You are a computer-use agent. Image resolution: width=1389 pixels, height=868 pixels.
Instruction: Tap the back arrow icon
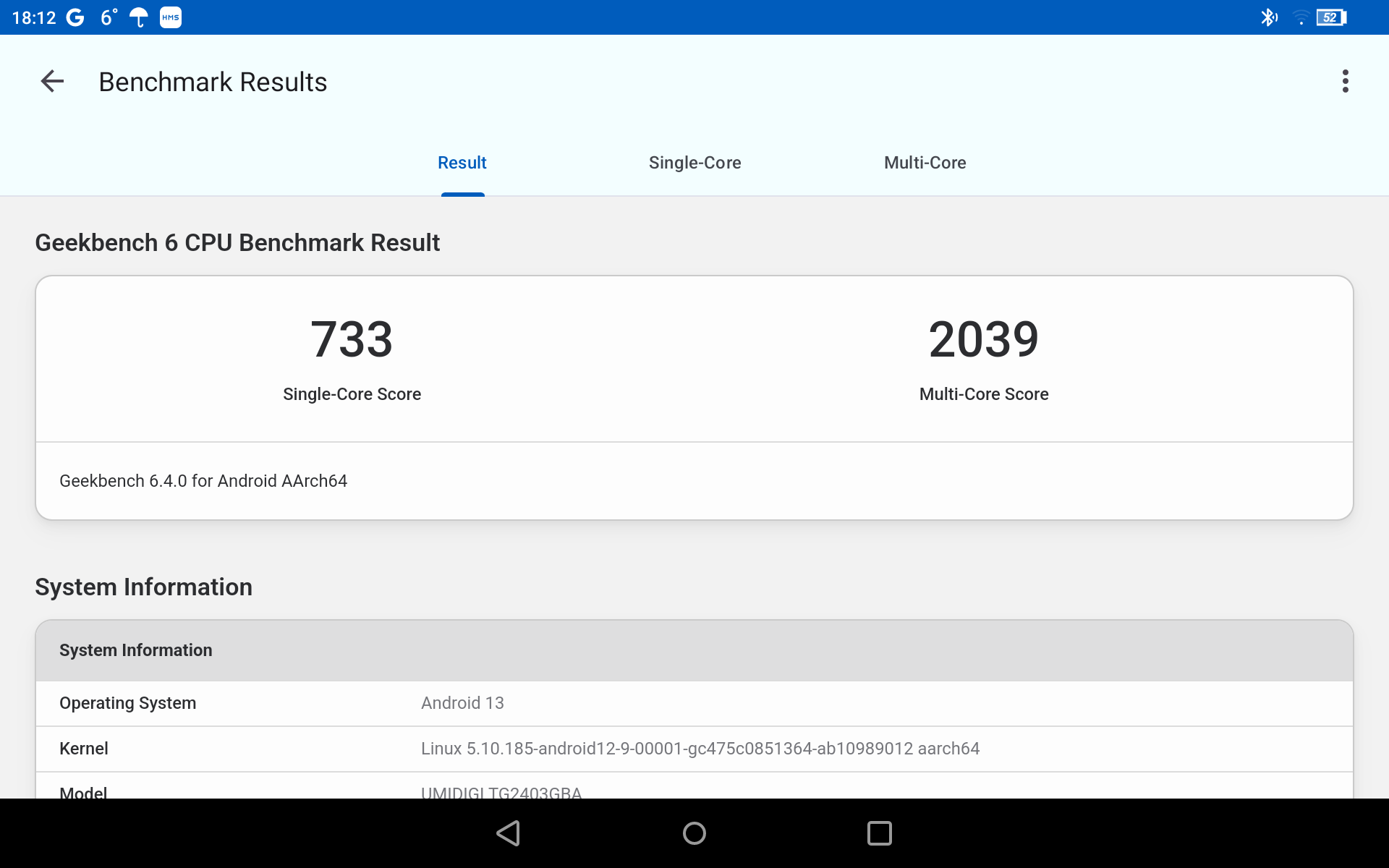click(x=52, y=82)
